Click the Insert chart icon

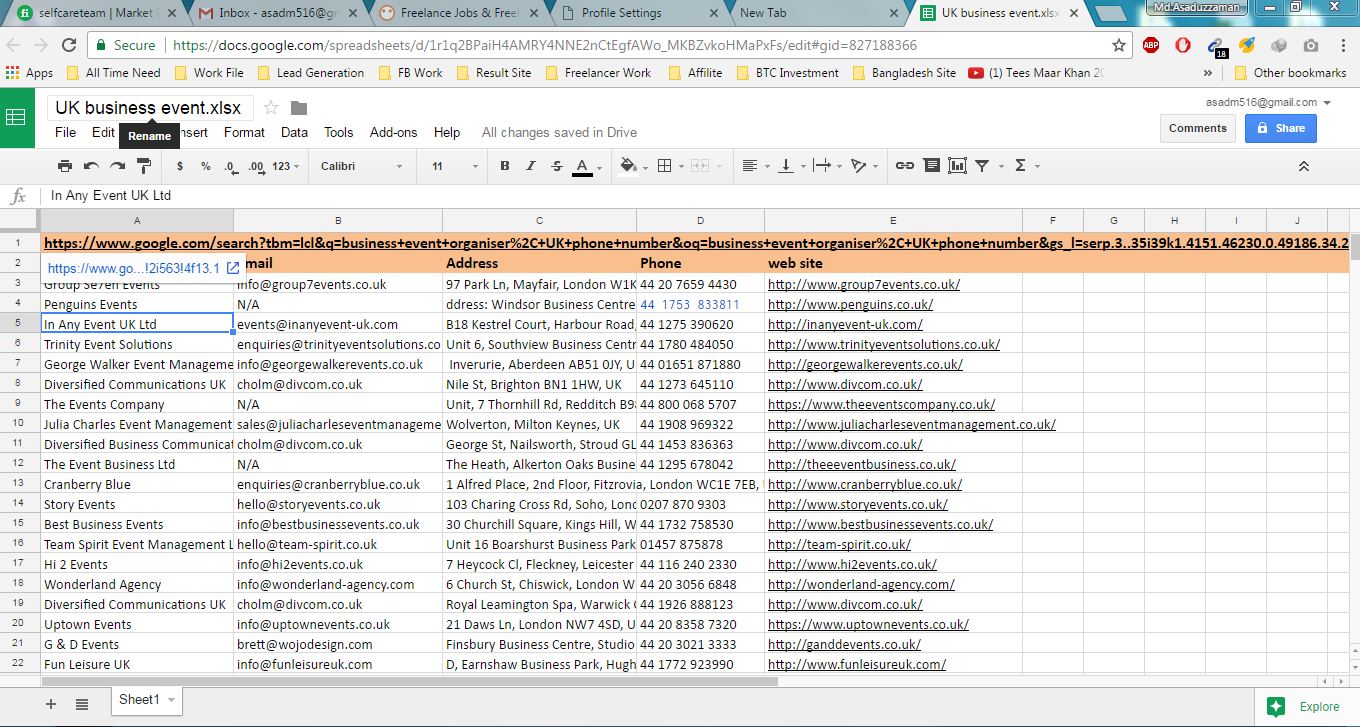point(957,166)
